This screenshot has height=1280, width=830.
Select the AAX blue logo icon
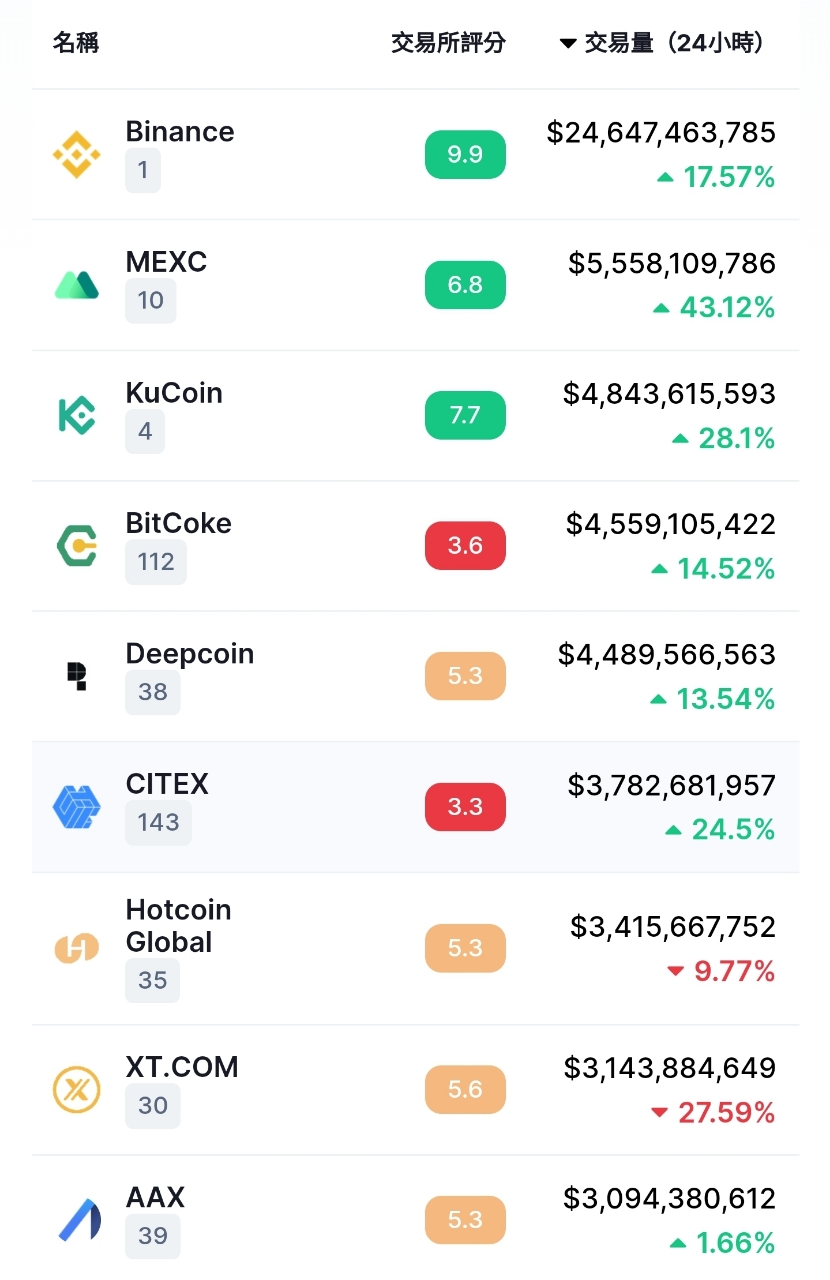(x=76, y=1220)
